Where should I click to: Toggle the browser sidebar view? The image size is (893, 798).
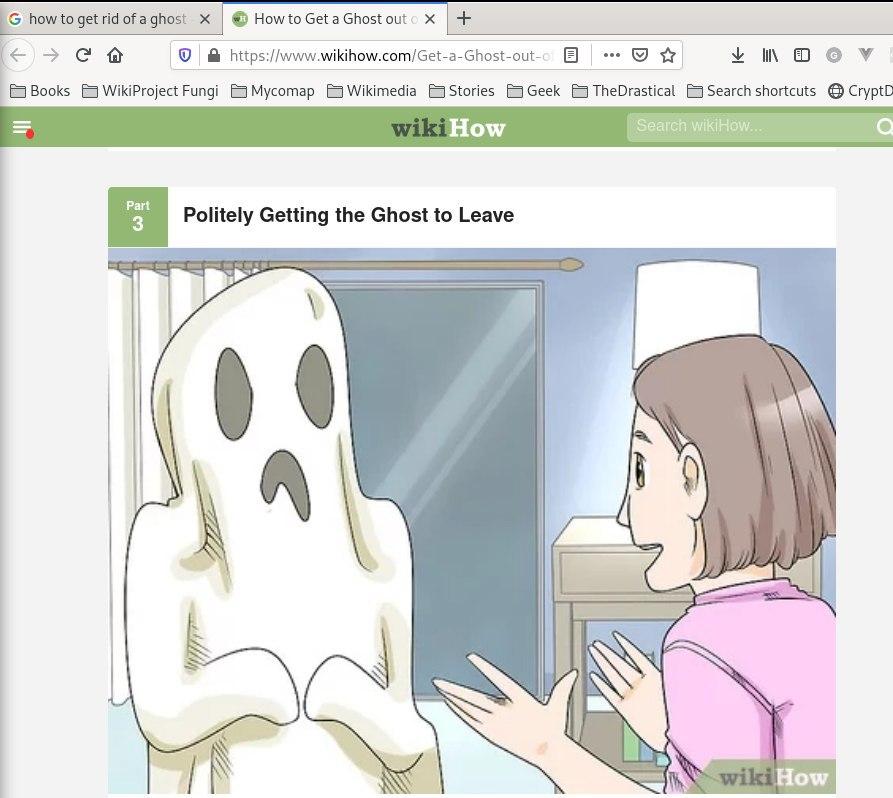801,55
